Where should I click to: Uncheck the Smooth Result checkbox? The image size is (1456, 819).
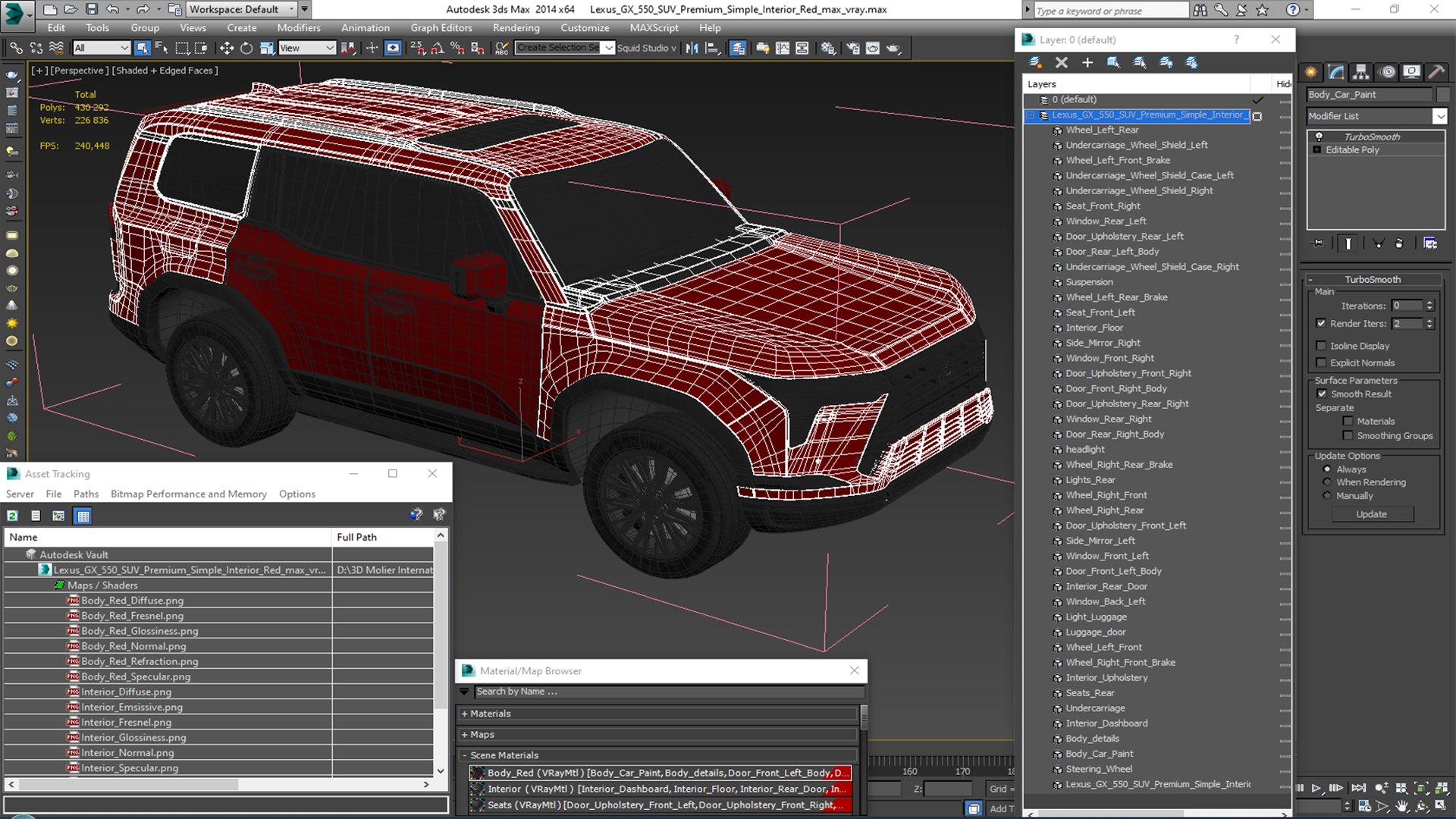[1322, 394]
